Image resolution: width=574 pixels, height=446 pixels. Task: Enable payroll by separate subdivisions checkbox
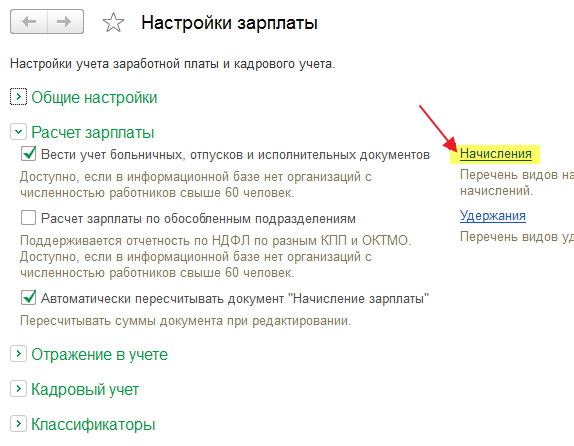point(29,218)
